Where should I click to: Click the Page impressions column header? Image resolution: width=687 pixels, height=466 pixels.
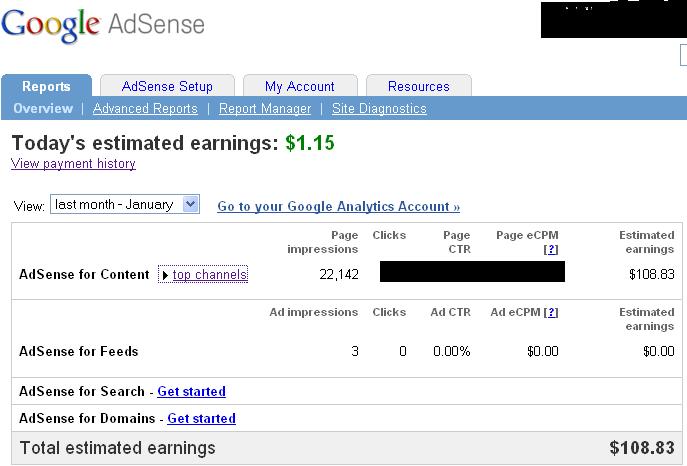click(x=323, y=242)
